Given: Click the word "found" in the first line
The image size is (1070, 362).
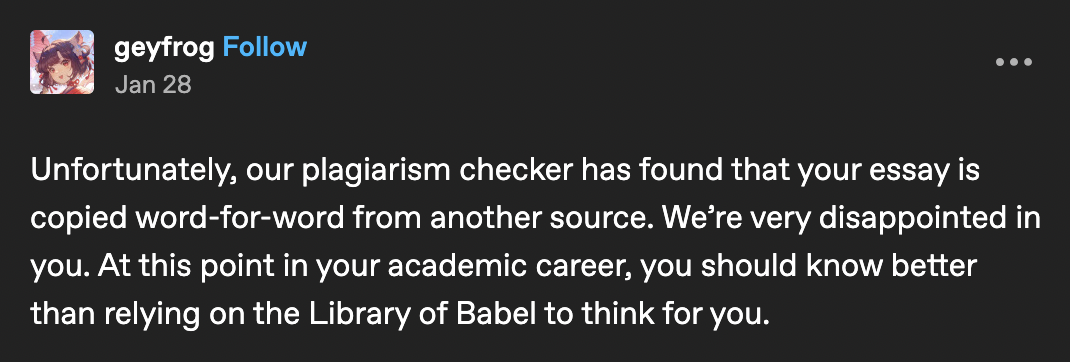Looking at the screenshot, I should pos(671,171).
